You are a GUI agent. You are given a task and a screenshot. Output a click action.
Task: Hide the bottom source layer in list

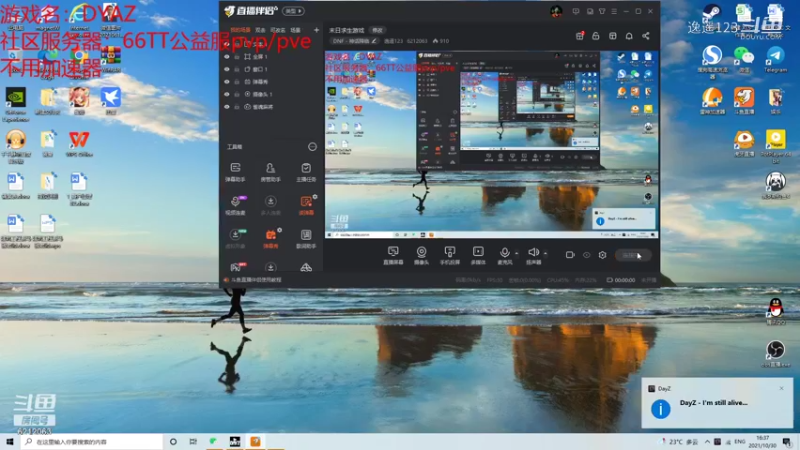(x=227, y=107)
